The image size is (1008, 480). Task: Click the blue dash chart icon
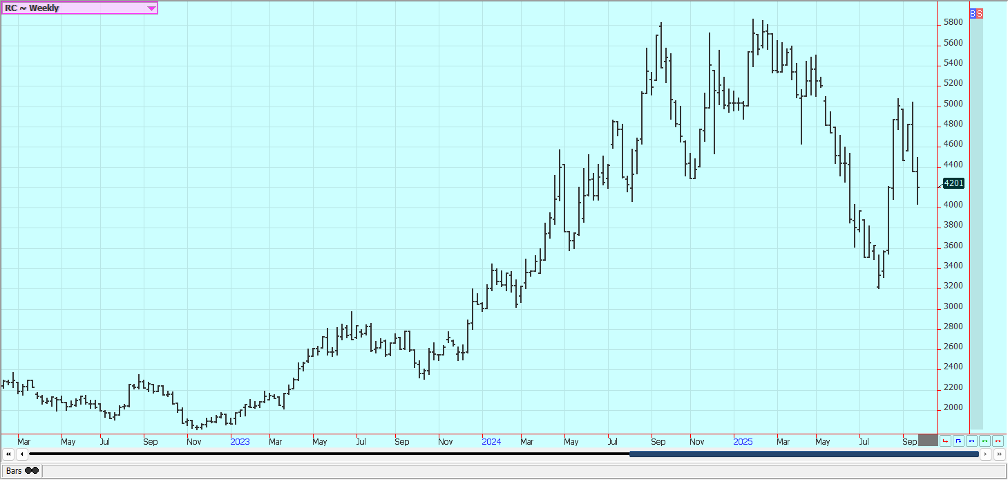click(x=972, y=440)
